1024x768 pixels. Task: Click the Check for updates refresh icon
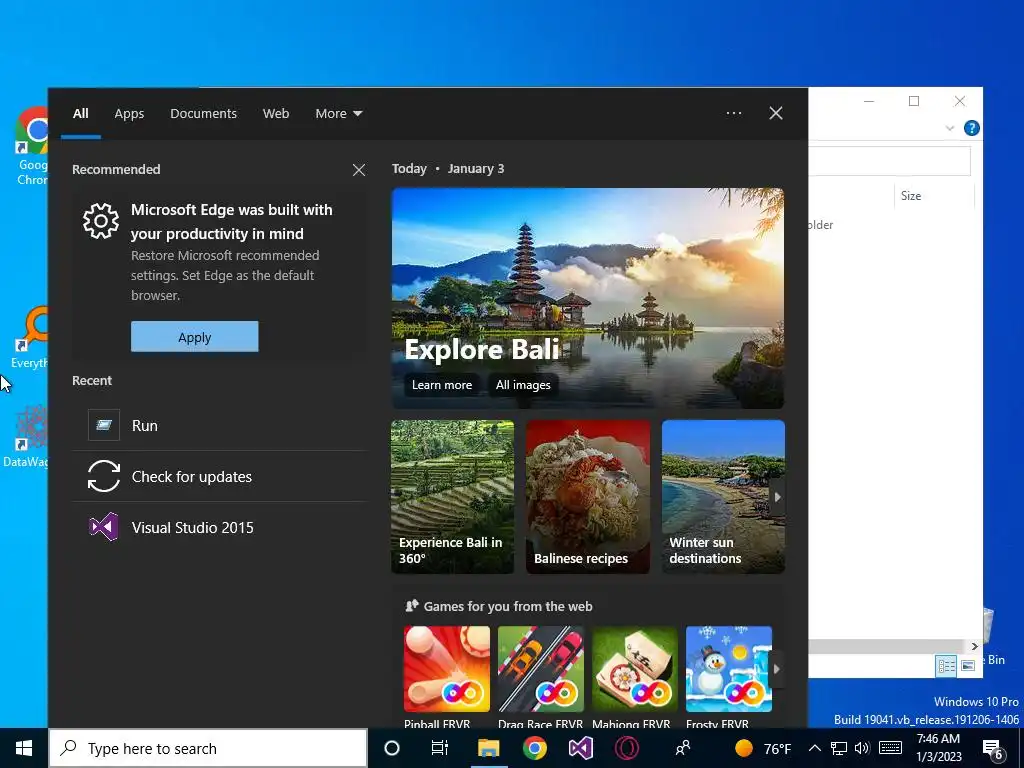click(x=104, y=476)
